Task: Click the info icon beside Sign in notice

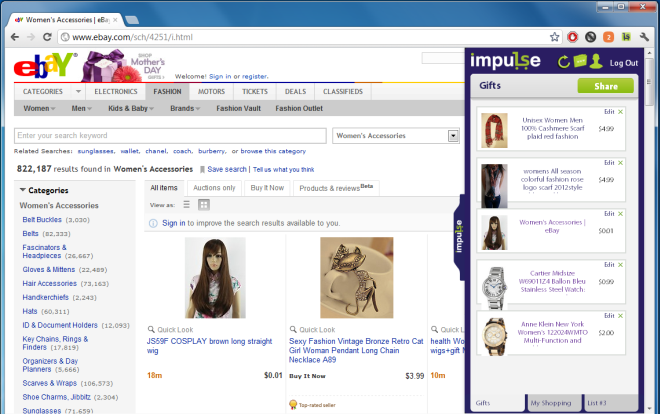Action: point(153,223)
